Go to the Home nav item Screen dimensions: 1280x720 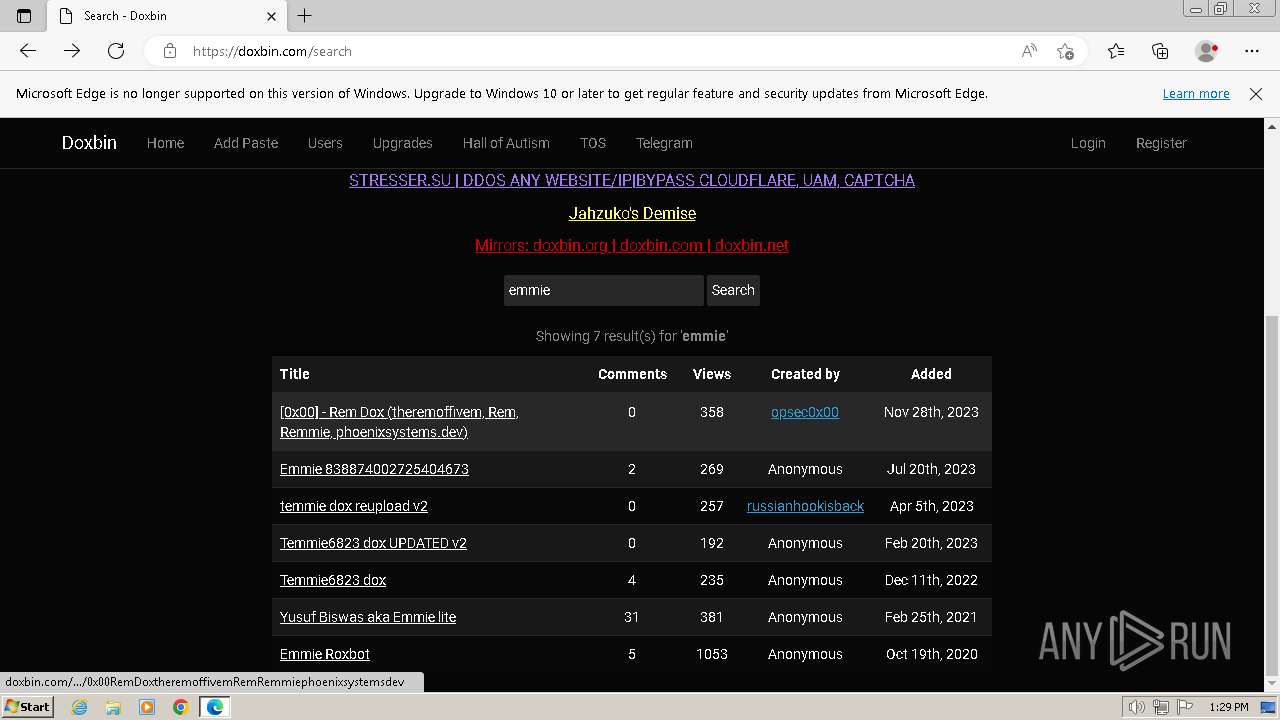tap(165, 143)
